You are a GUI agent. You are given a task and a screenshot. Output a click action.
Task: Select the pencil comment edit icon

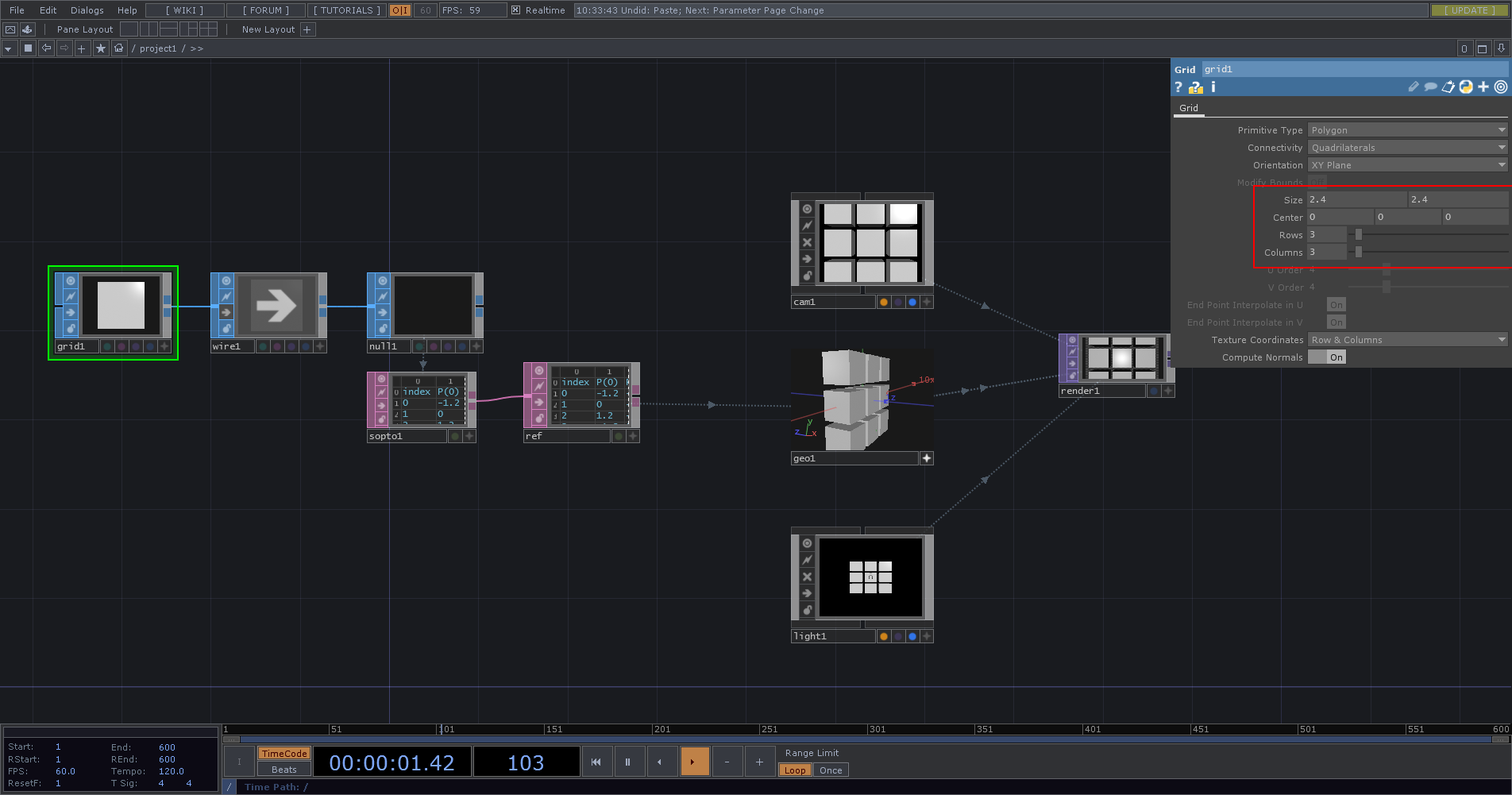coord(1414,87)
